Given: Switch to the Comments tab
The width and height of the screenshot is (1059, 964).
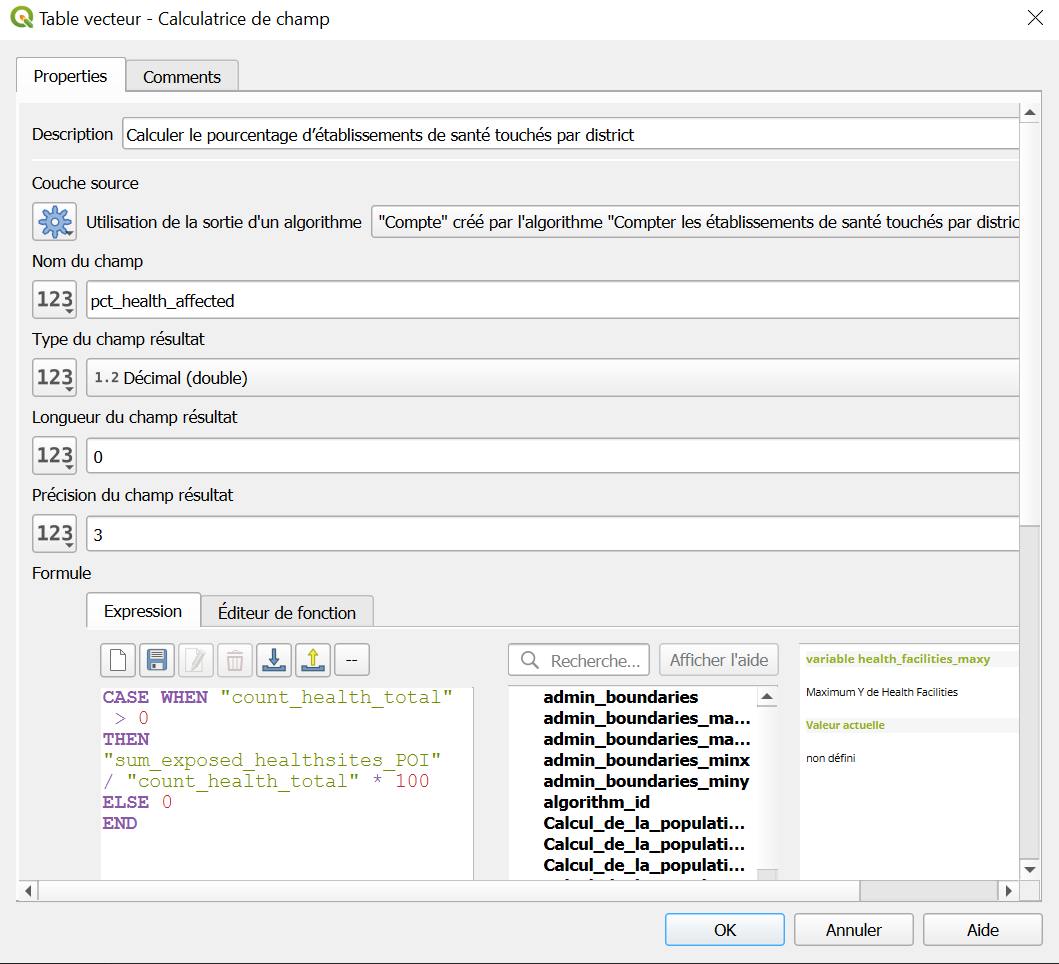Looking at the screenshot, I should click(182, 77).
